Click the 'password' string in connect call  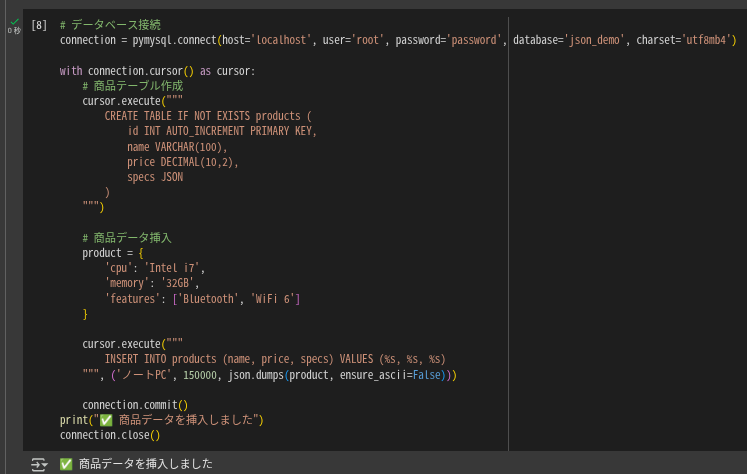pos(474,40)
